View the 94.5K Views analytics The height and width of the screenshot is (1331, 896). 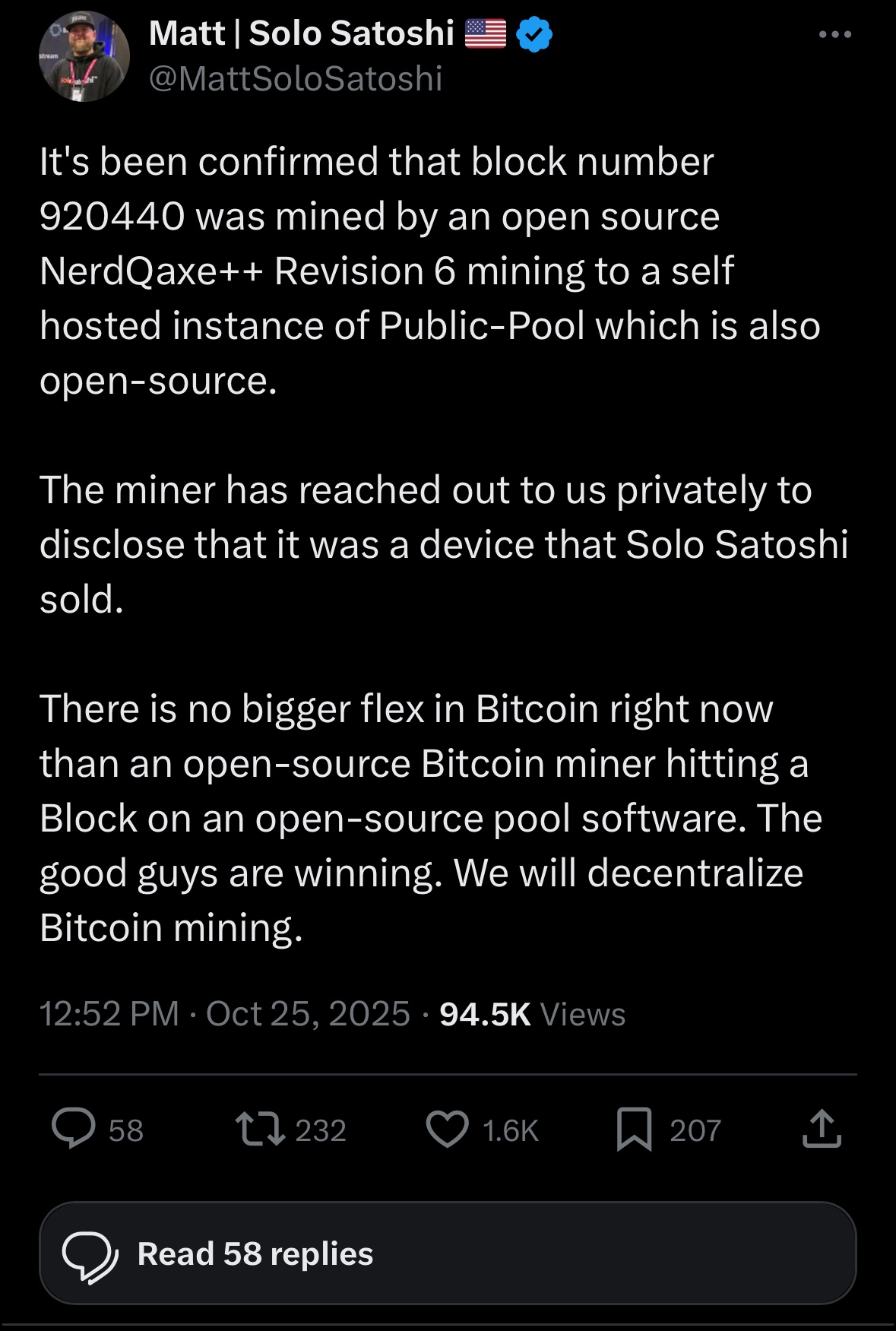(532, 1014)
